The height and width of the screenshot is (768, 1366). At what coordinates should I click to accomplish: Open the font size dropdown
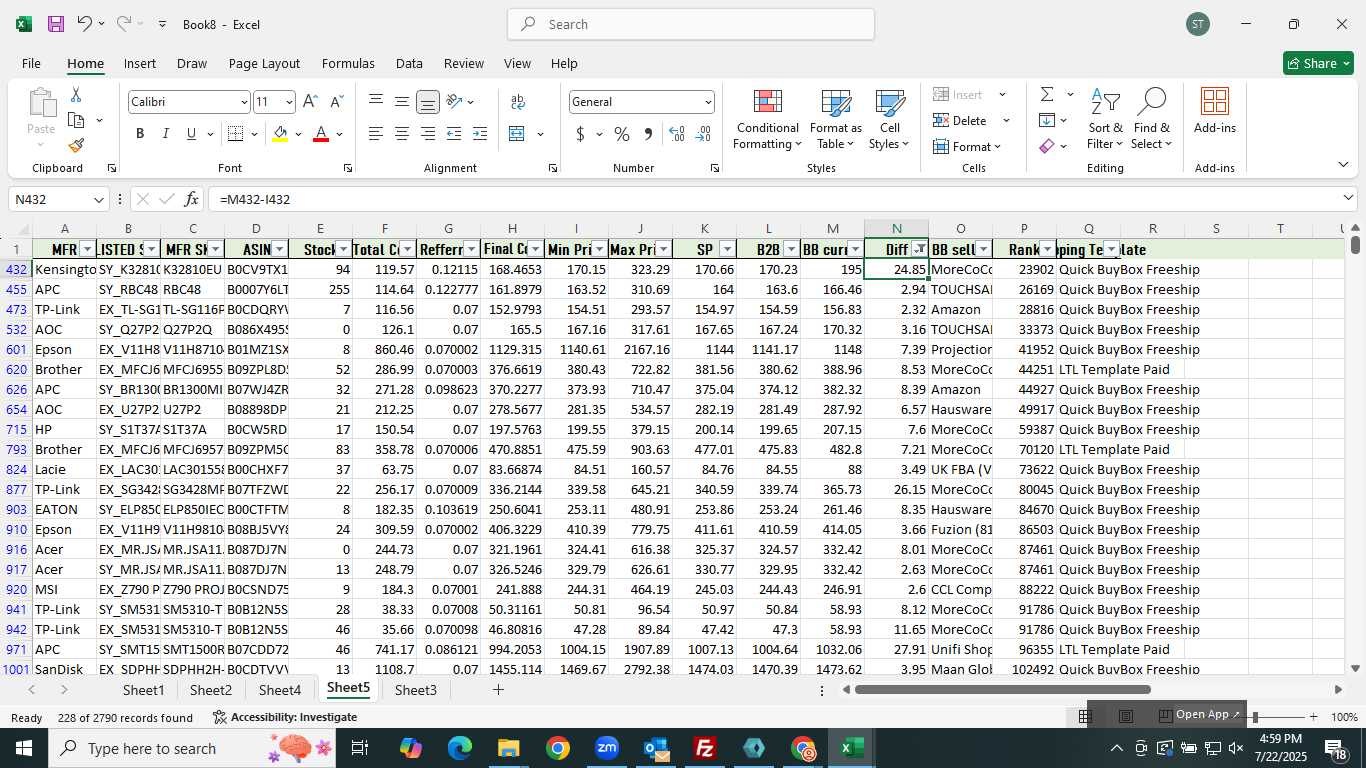(289, 102)
